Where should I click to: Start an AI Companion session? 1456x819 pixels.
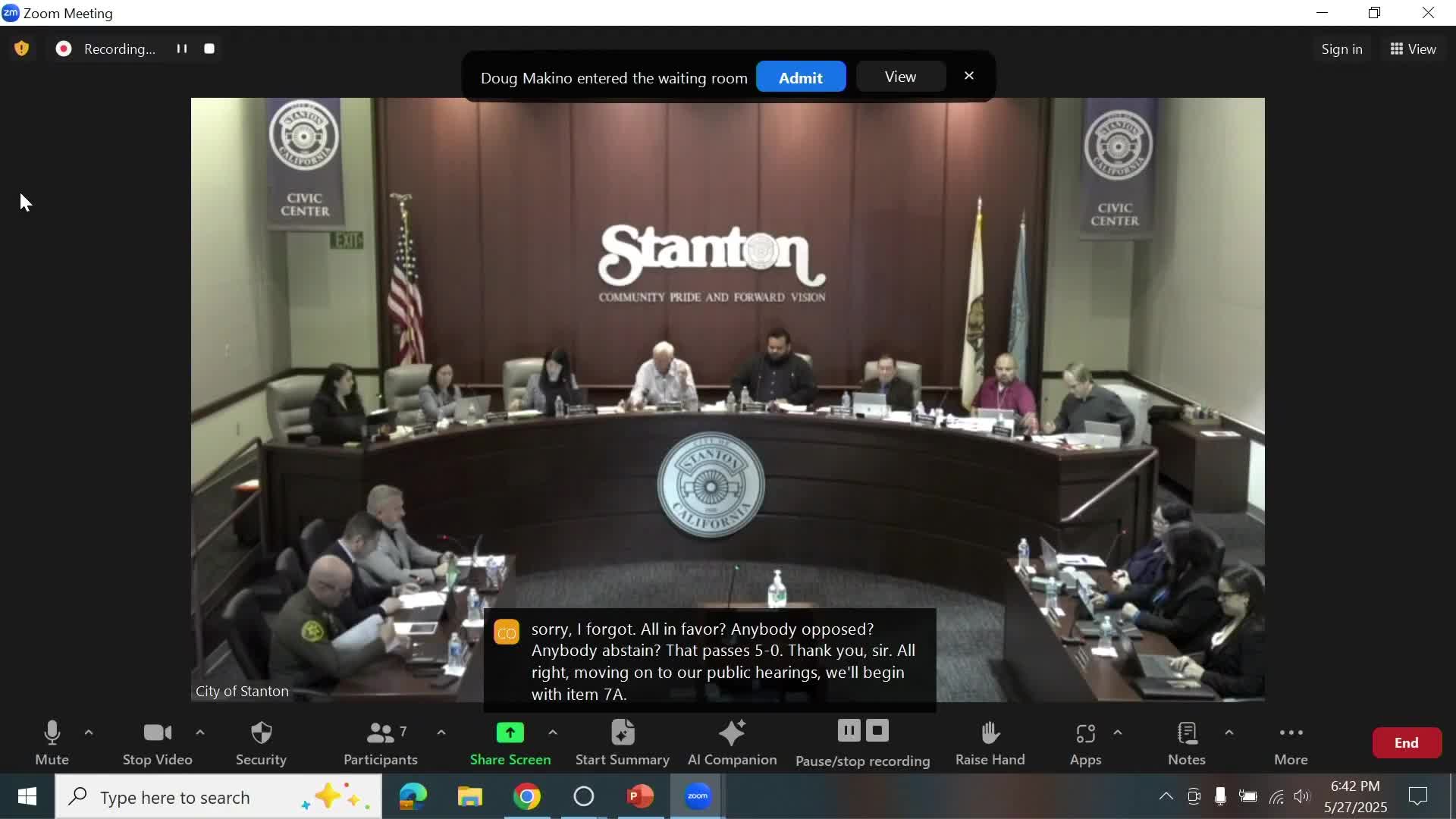(x=730, y=742)
